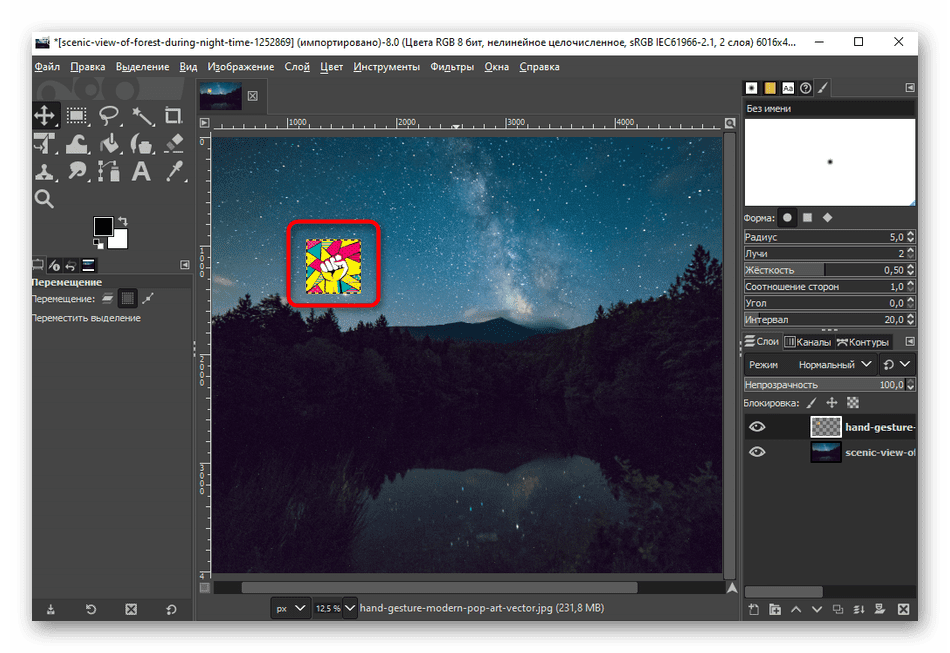
Task: Select the Clone stamp tool
Action: click(45, 172)
